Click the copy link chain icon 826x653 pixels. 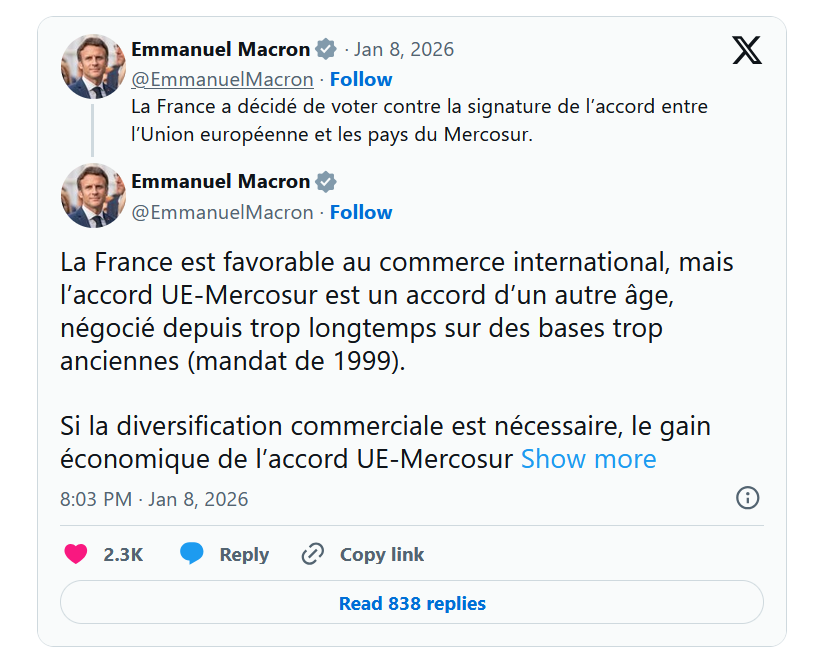tap(313, 554)
